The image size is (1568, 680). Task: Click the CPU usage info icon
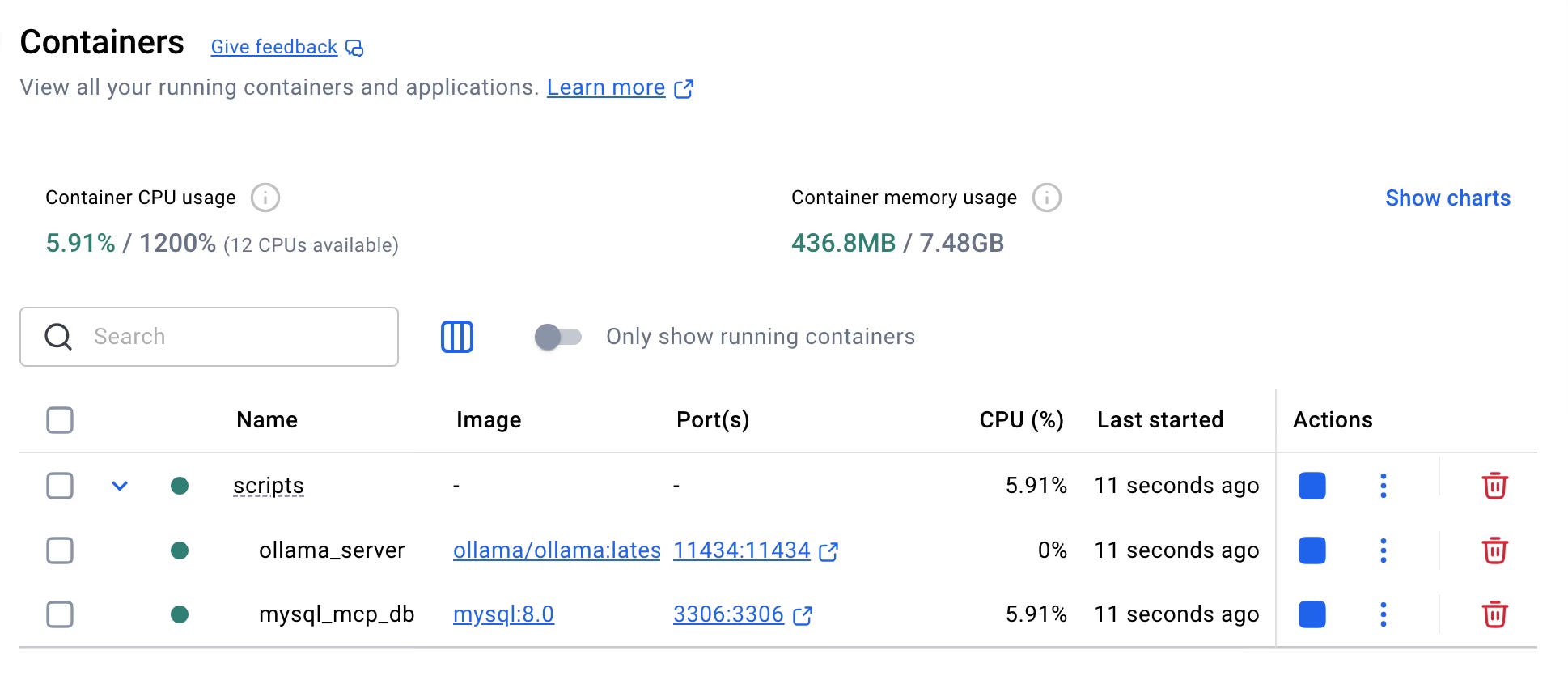pos(265,198)
